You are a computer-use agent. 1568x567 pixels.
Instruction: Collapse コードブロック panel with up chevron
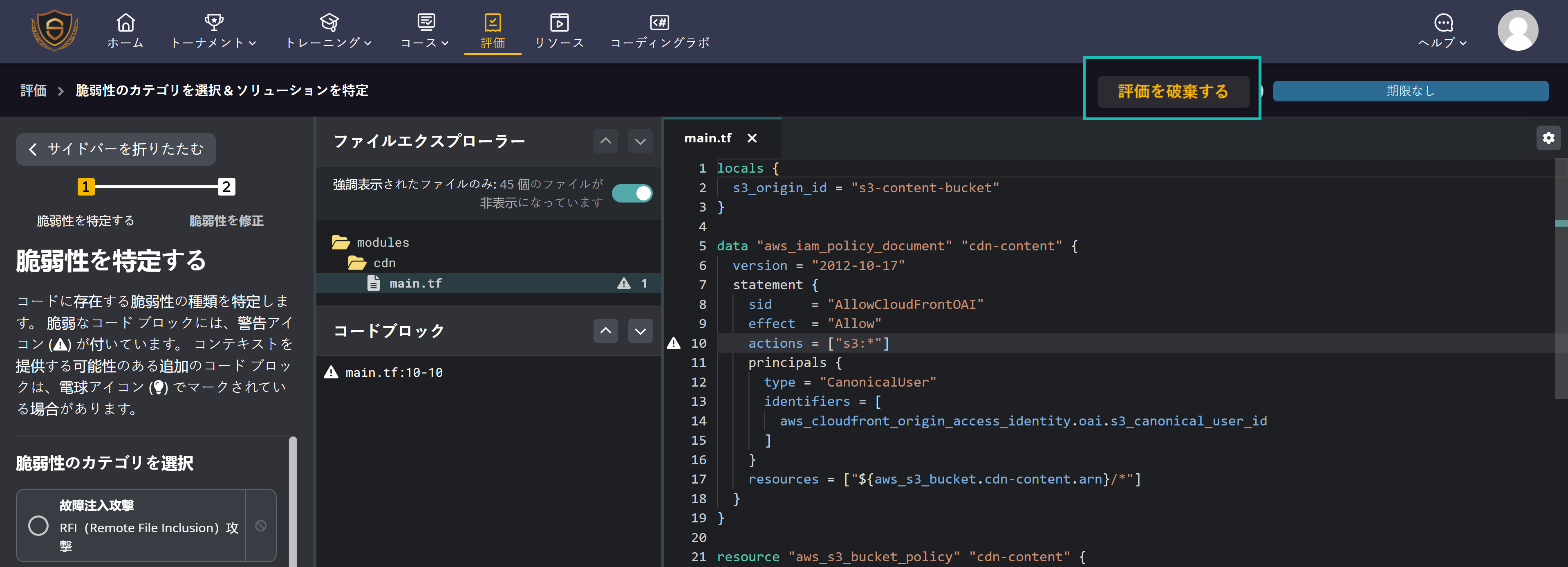[x=606, y=331]
